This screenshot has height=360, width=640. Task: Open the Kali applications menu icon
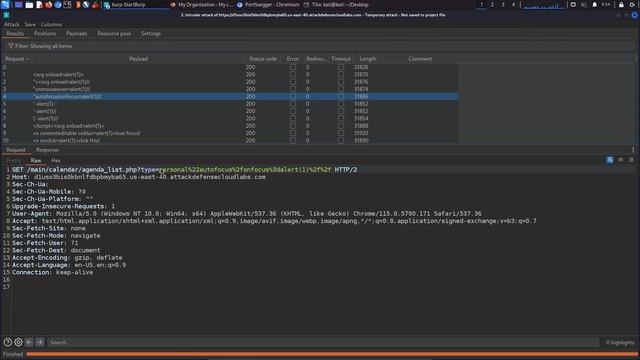tap(5, 4)
